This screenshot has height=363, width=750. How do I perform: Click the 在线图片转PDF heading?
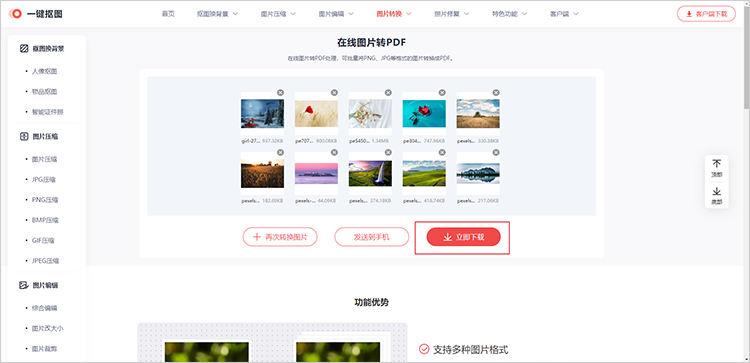[371, 42]
